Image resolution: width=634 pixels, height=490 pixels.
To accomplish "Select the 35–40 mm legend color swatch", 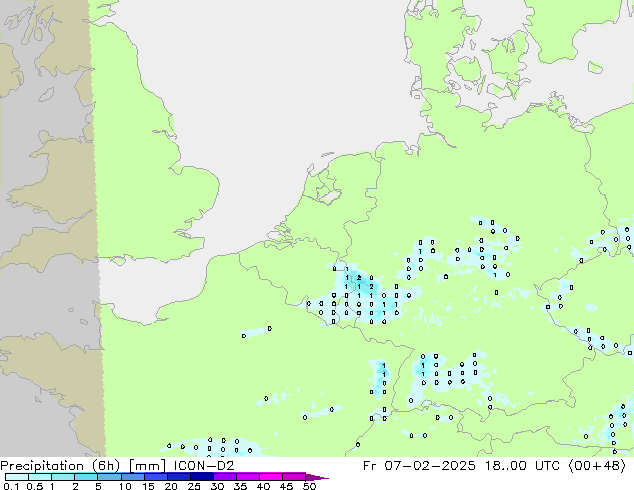I will [x=247, y=477].
